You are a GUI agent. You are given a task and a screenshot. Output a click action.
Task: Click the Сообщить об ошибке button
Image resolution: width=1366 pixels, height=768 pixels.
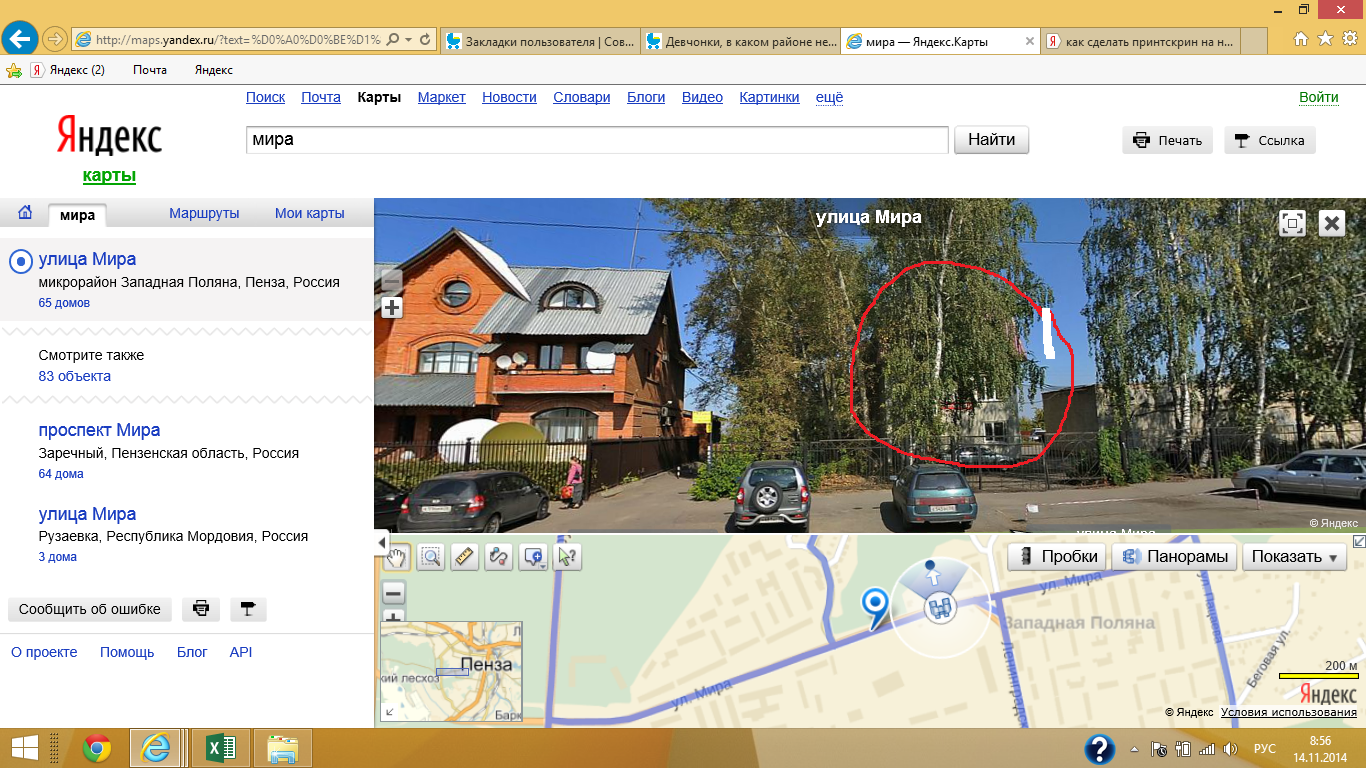point(90,609)
